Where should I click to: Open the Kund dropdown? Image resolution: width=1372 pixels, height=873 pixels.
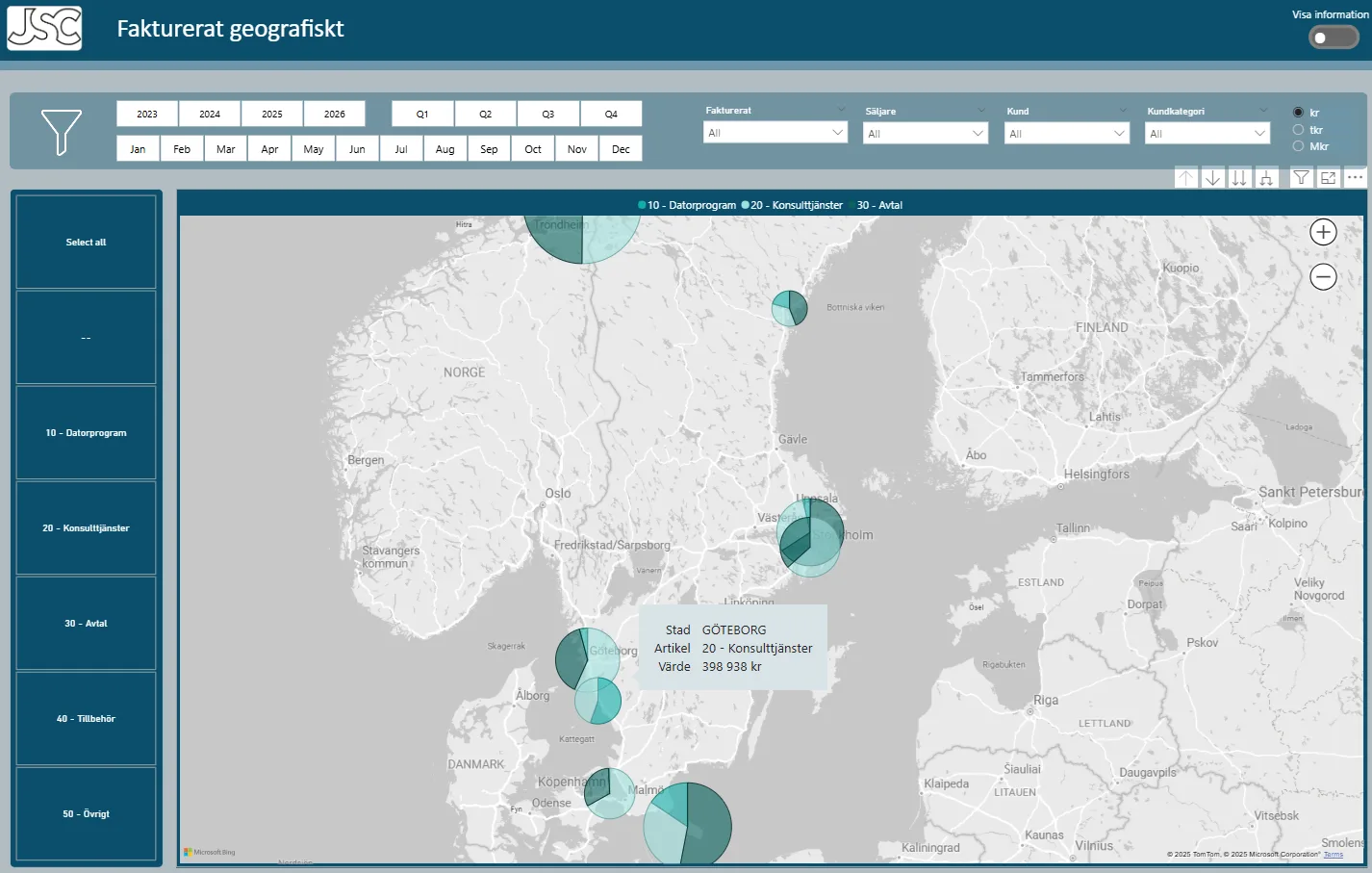coord(1067,134)
